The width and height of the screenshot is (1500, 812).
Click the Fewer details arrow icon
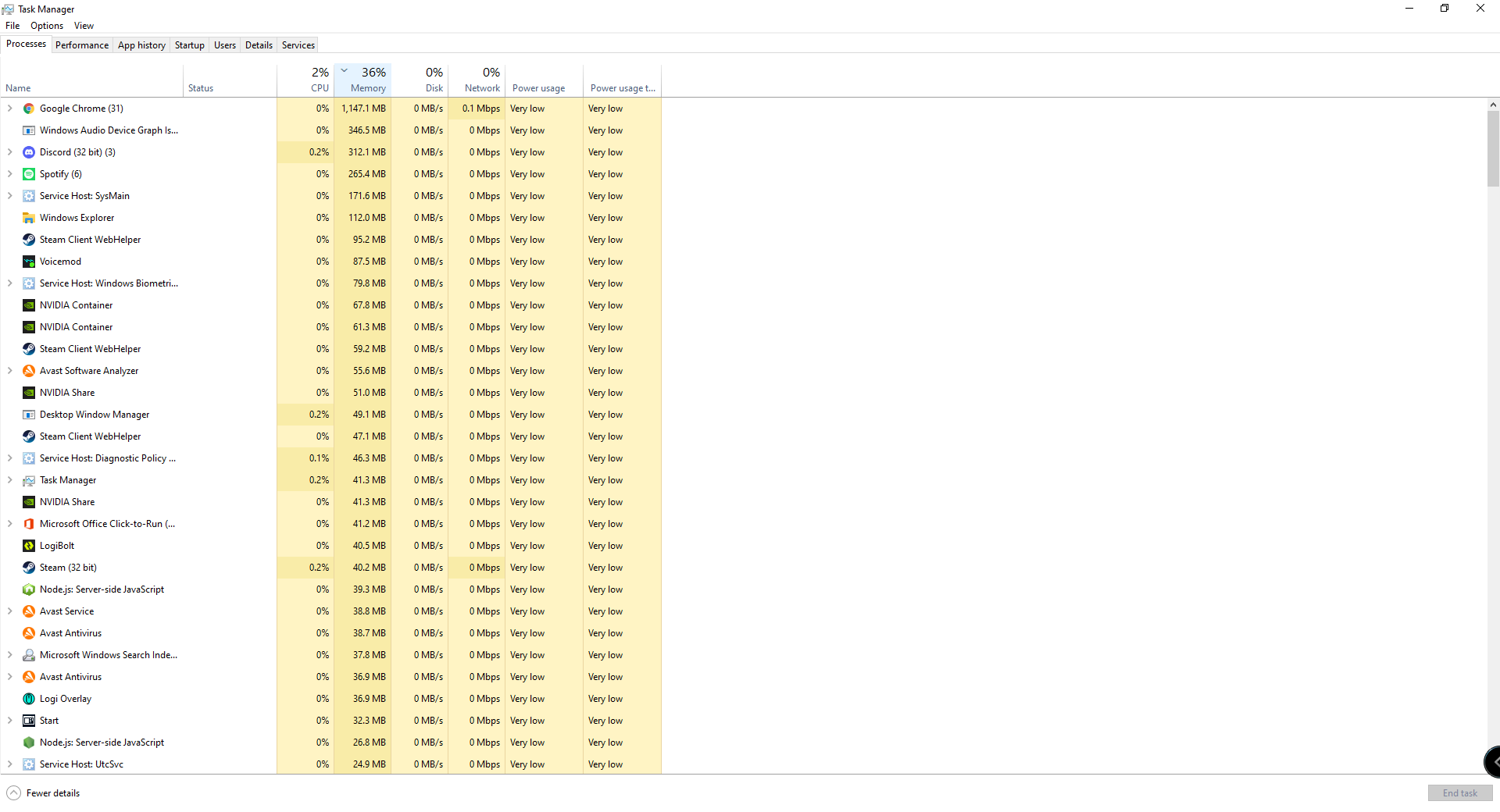click(x=13, y=793)
